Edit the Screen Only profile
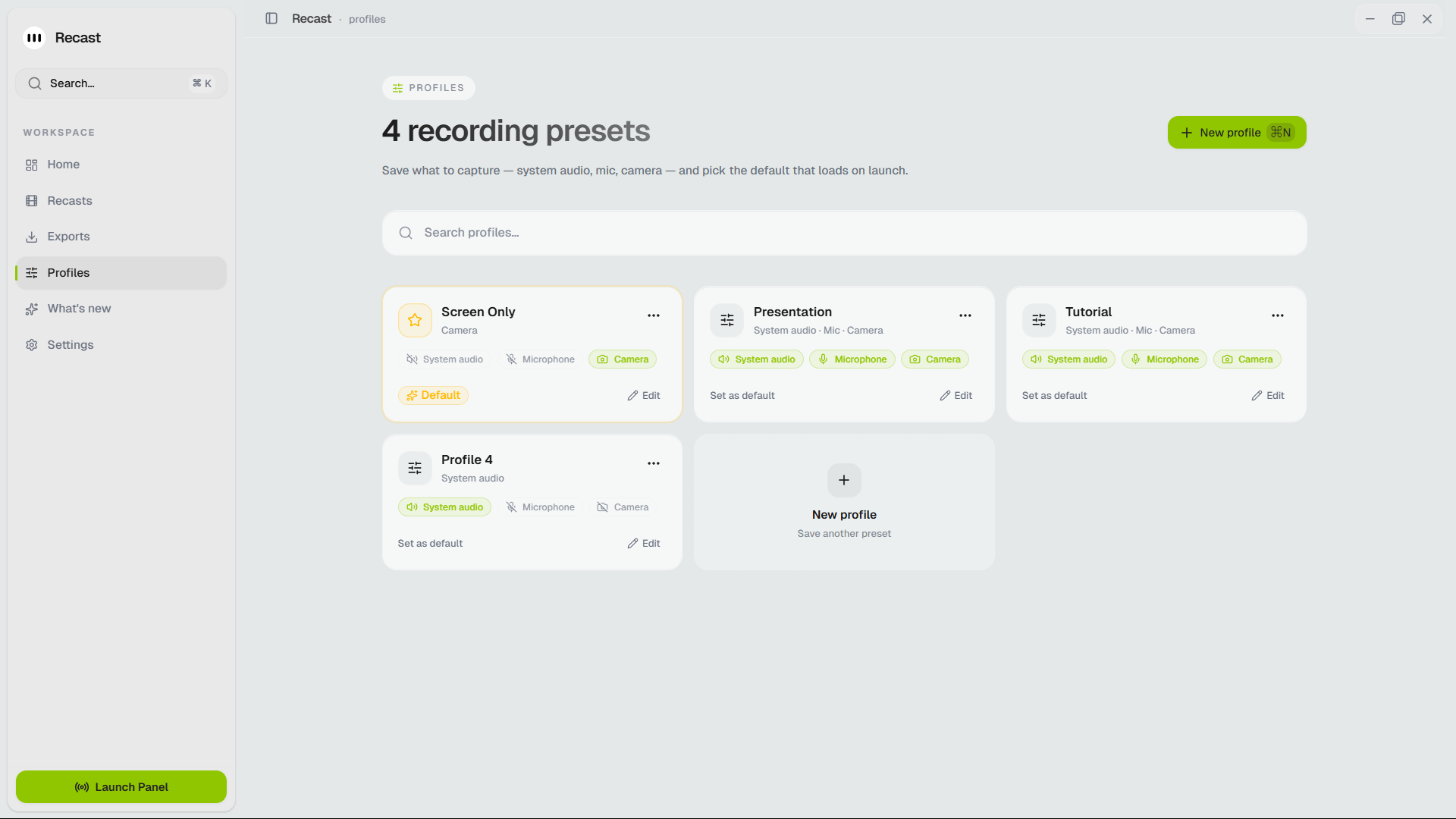 [x=644, y=396]
